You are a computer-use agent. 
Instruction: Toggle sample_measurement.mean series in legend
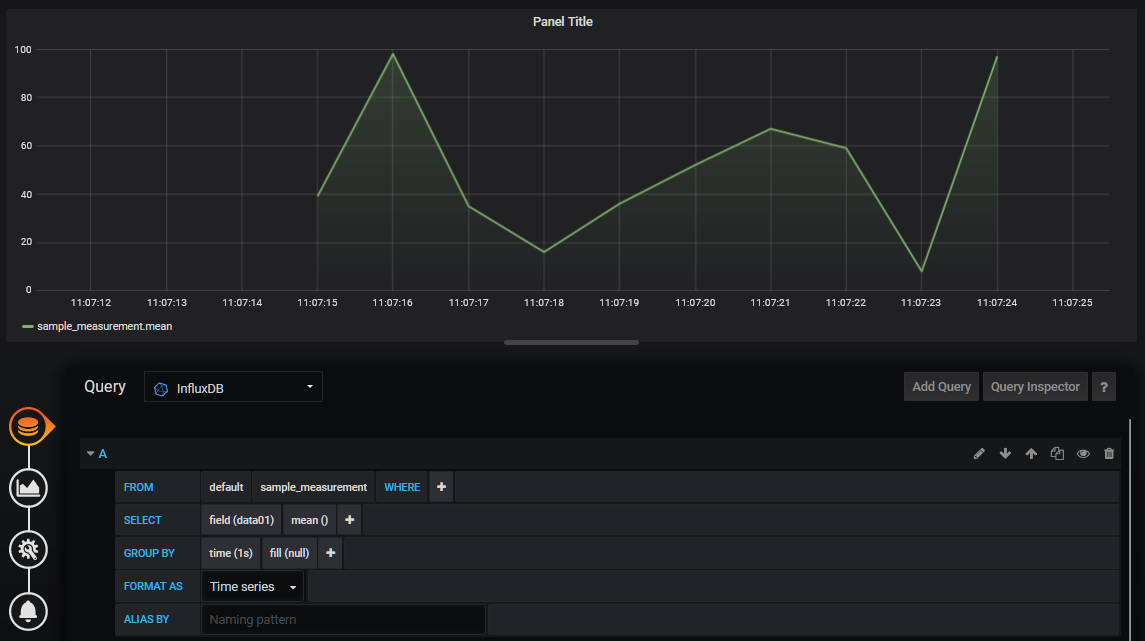(97, 326)
